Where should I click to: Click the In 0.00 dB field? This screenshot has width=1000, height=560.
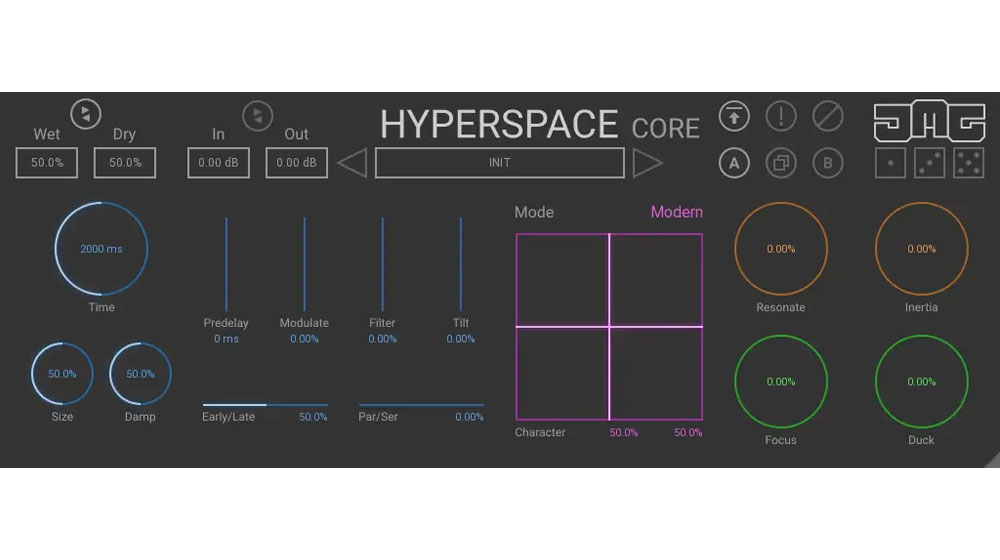[218, 163]
